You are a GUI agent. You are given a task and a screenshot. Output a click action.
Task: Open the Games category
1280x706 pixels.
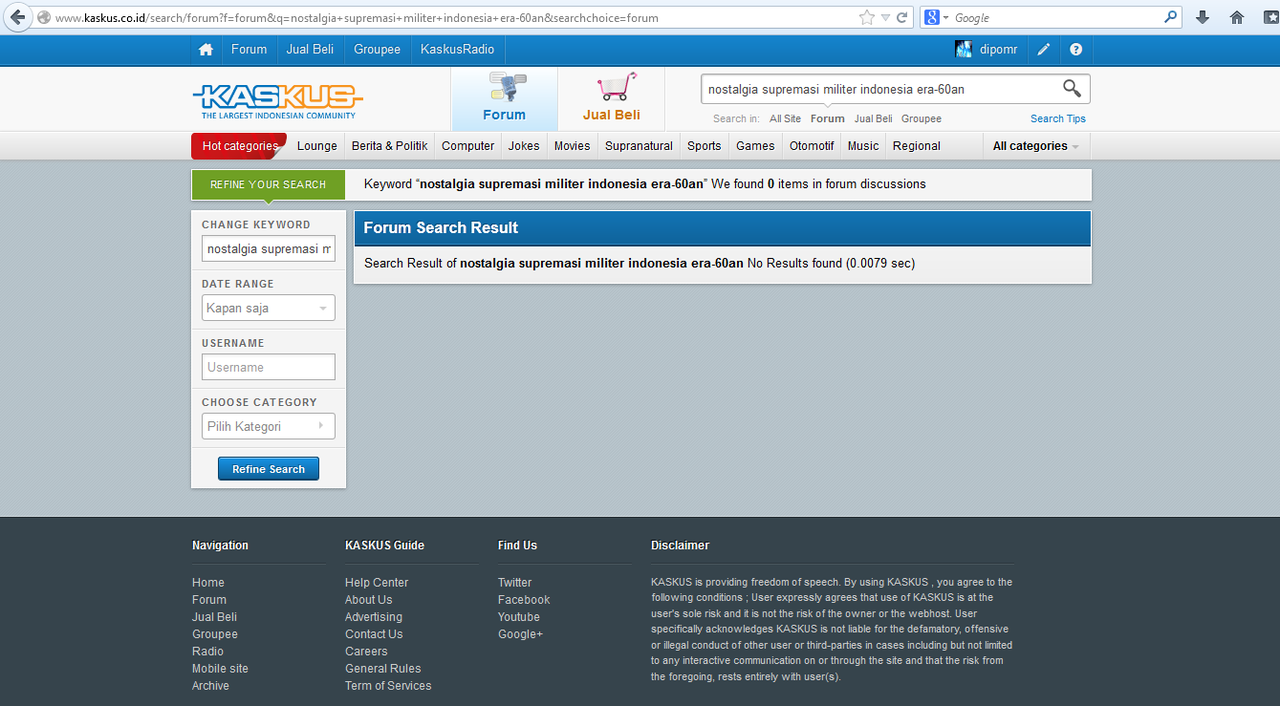pyautogui.click(x=755, y=146)
